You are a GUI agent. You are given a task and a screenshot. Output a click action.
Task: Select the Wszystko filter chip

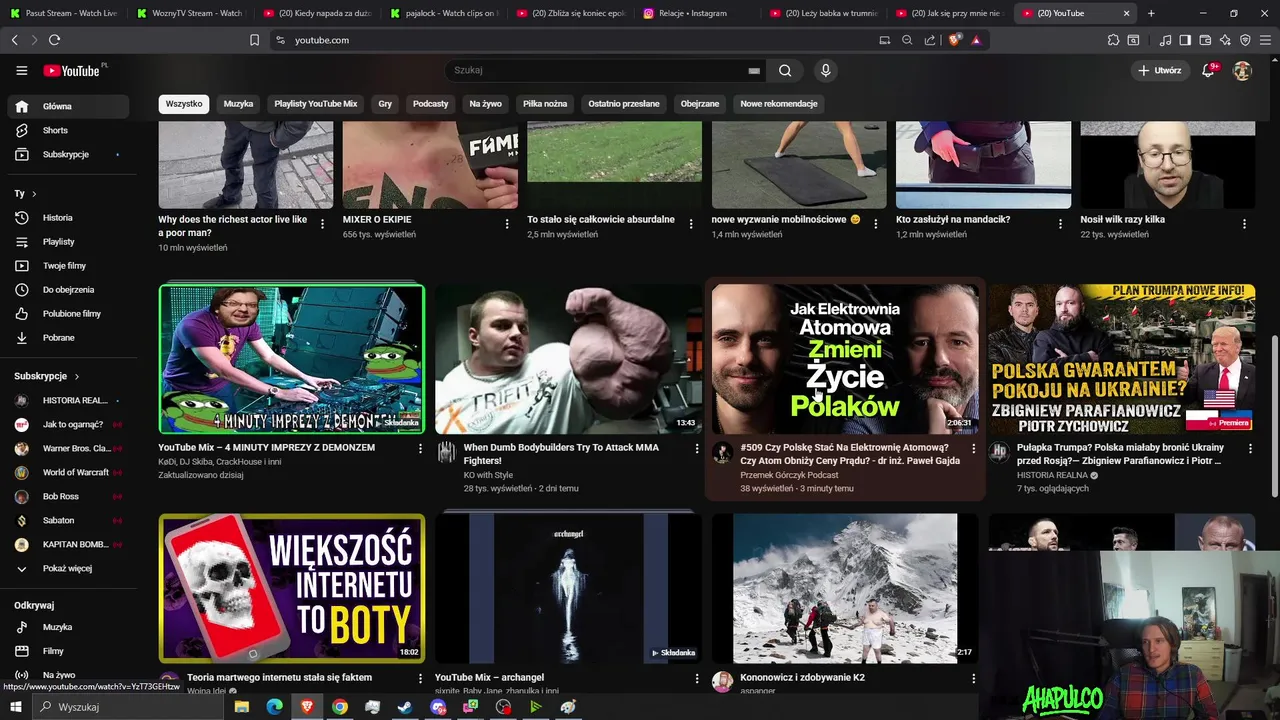[184, 104]
